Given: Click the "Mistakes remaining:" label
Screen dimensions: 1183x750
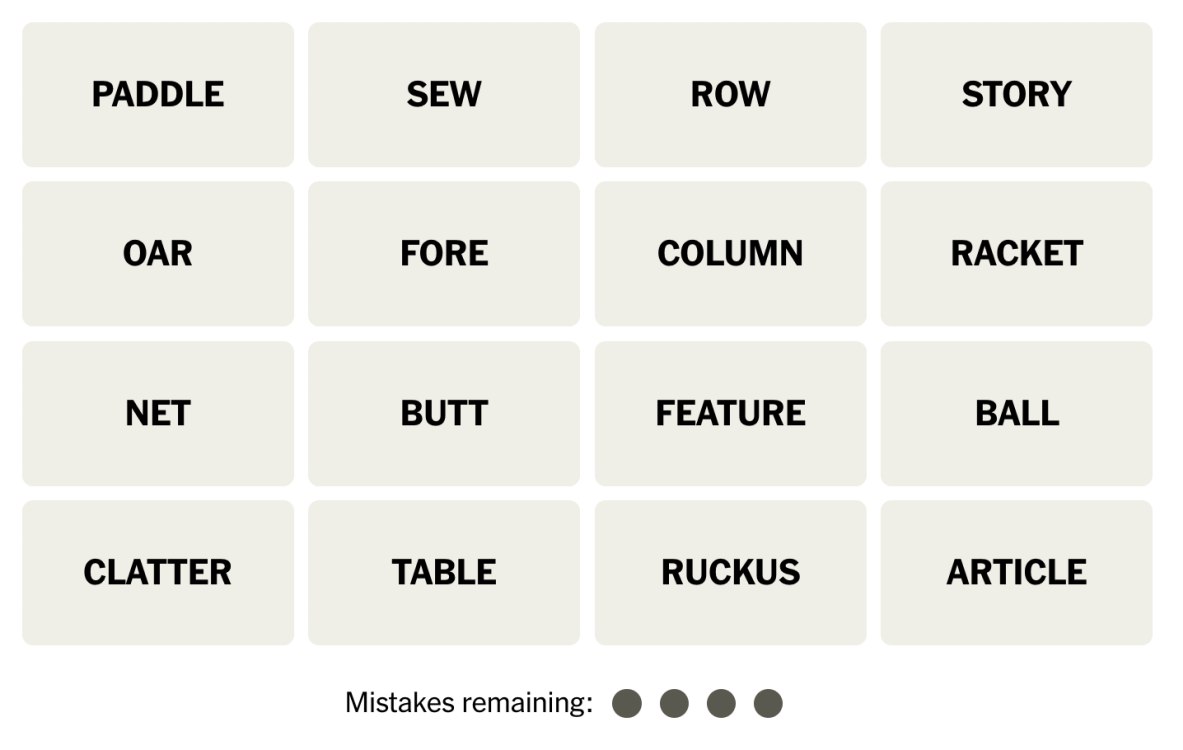Looking at the screenshot, I should coord(469,703).
